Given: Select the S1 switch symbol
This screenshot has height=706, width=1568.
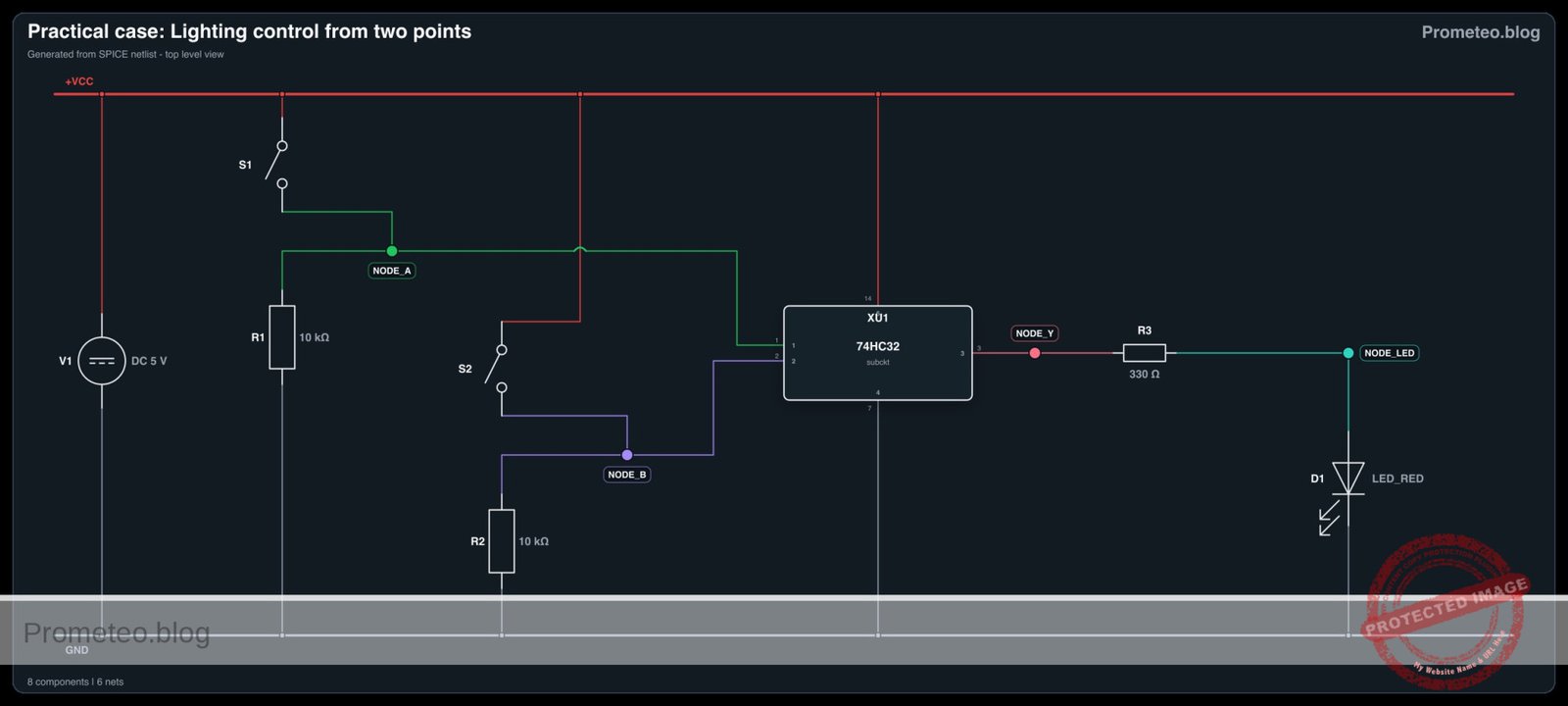Looking at the screenshot, I should [277, 164].
